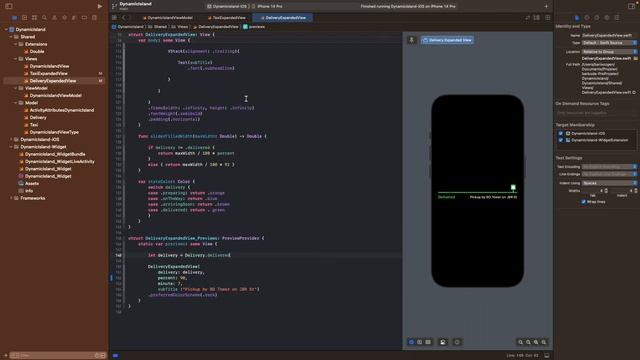Open DynamicIslandView file in navigator
Image resolution: width=640 pixels, height=360 pixels.
pyautogui.click(x=49, y=66)
